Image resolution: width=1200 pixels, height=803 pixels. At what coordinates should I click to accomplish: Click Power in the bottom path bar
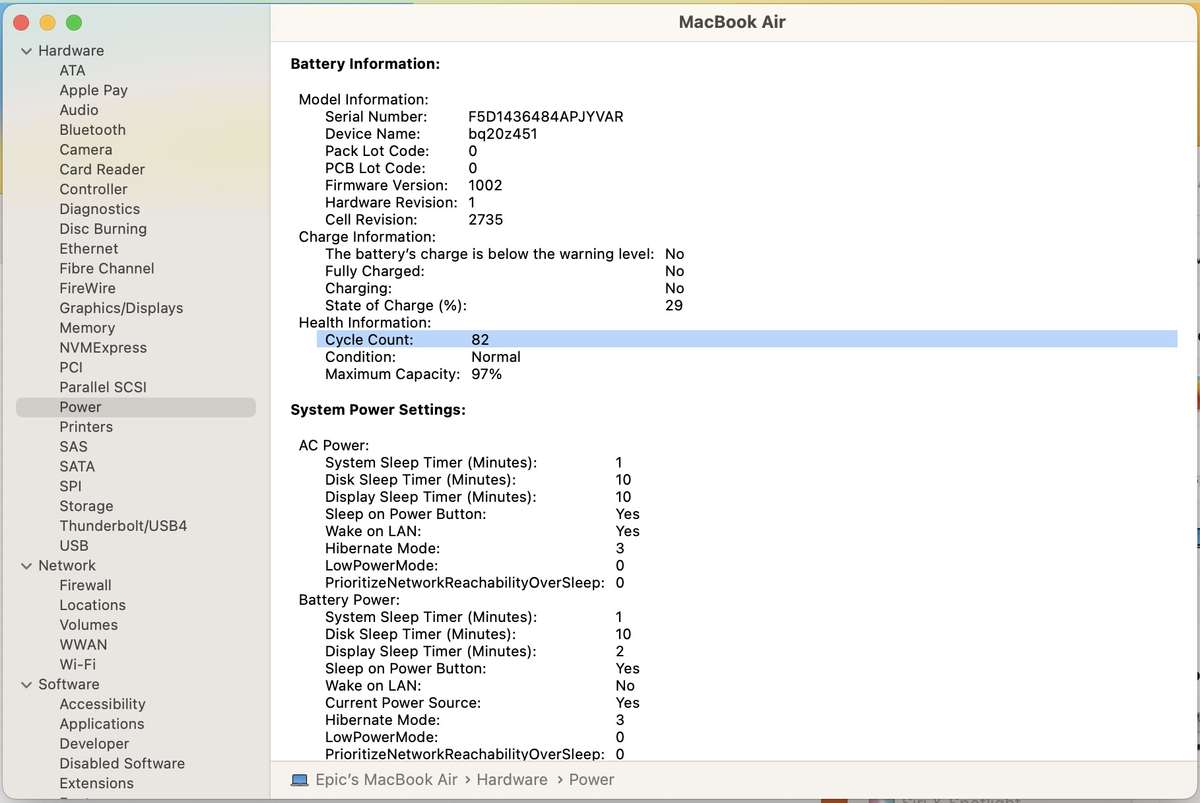[x=591, y=780]
